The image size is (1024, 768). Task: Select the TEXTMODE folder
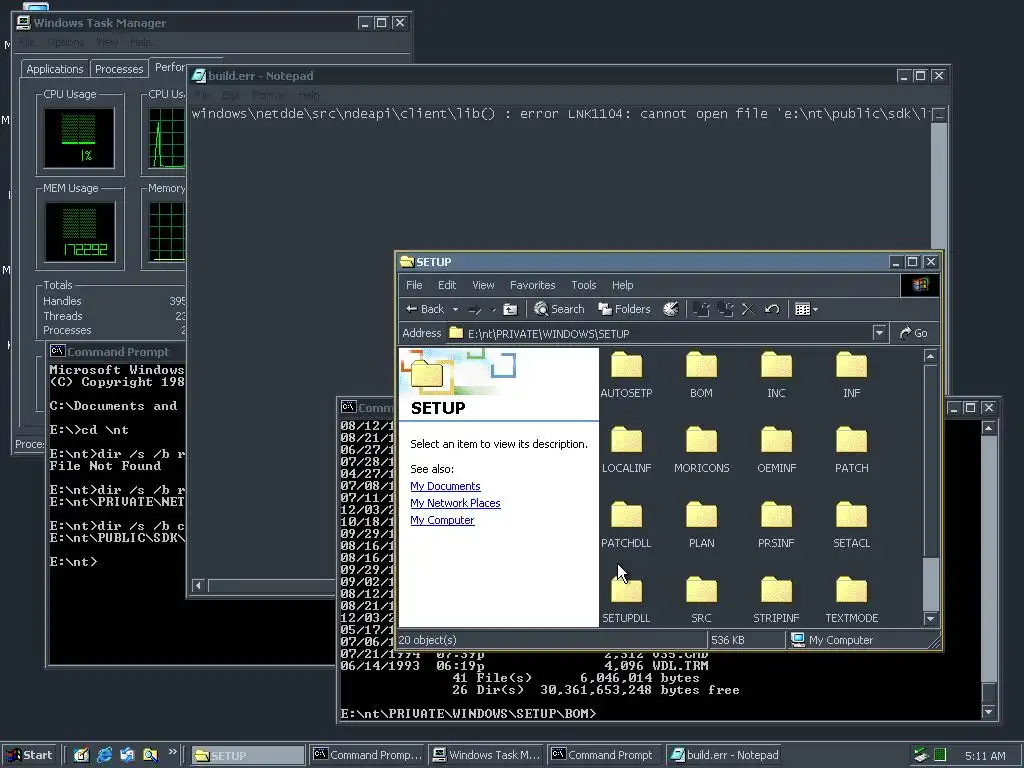coord(852,600)
